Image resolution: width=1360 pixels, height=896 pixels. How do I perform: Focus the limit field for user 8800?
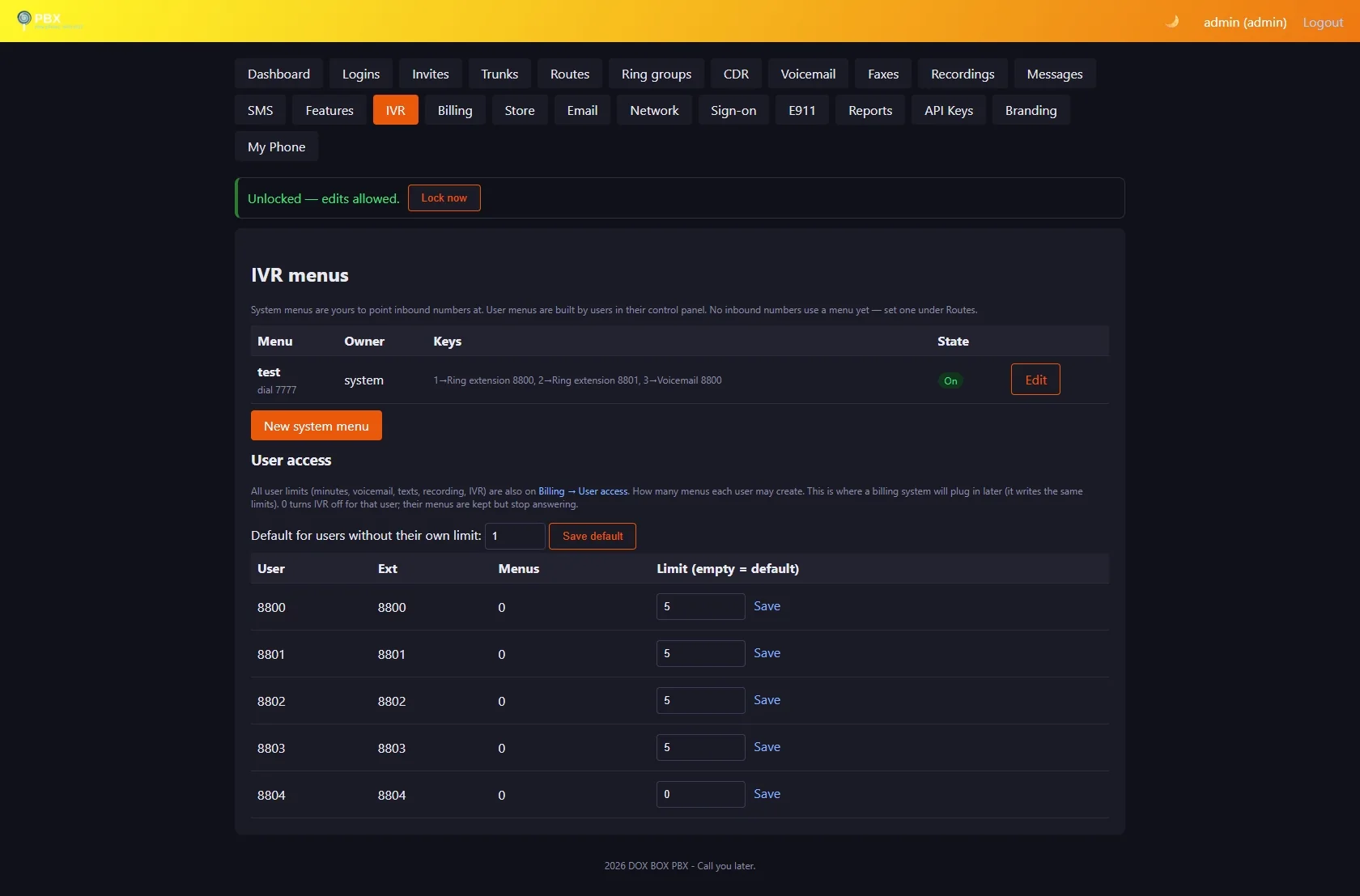tap(700, 606)
